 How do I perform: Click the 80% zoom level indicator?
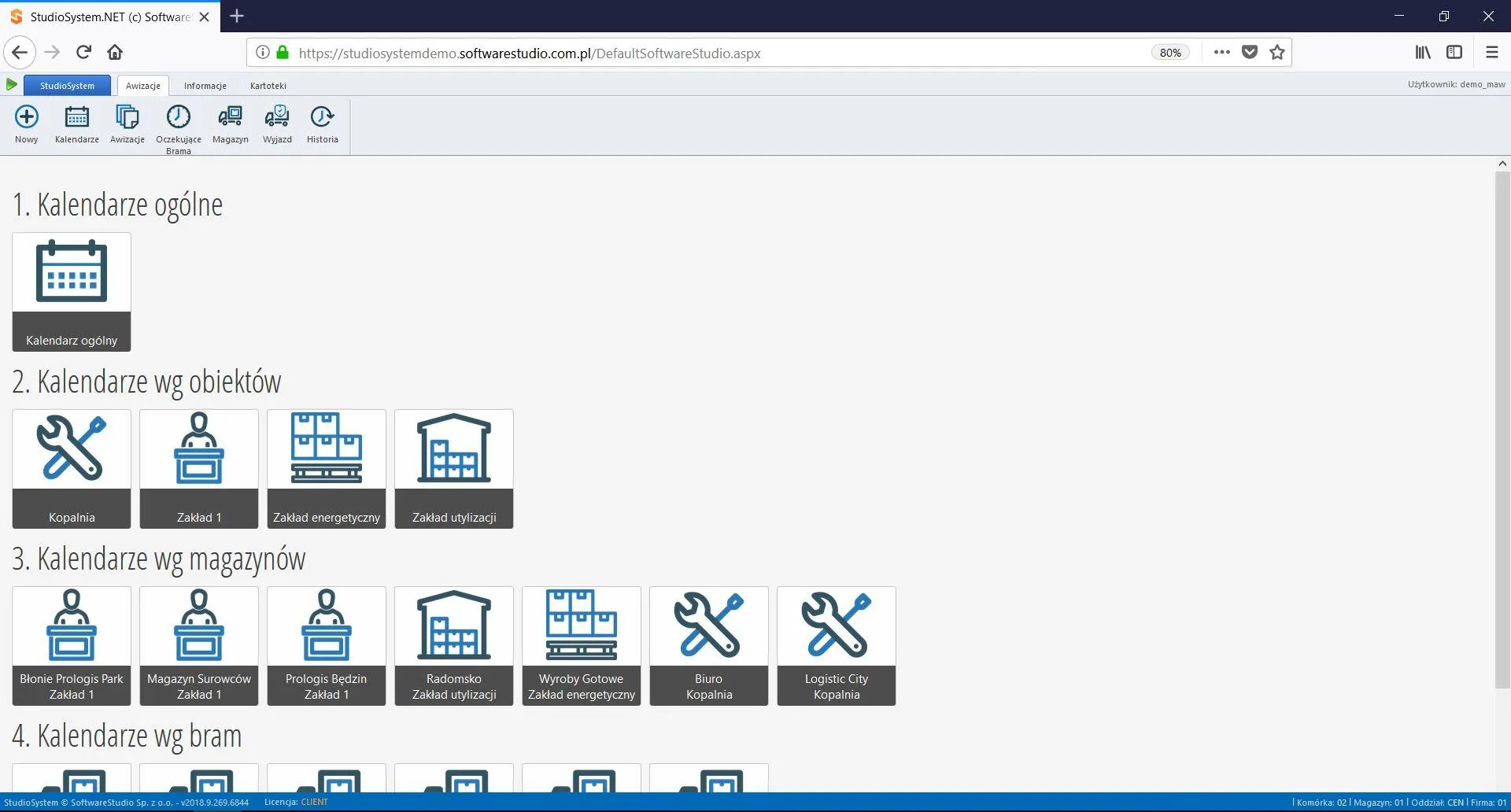click(1170, 53)
